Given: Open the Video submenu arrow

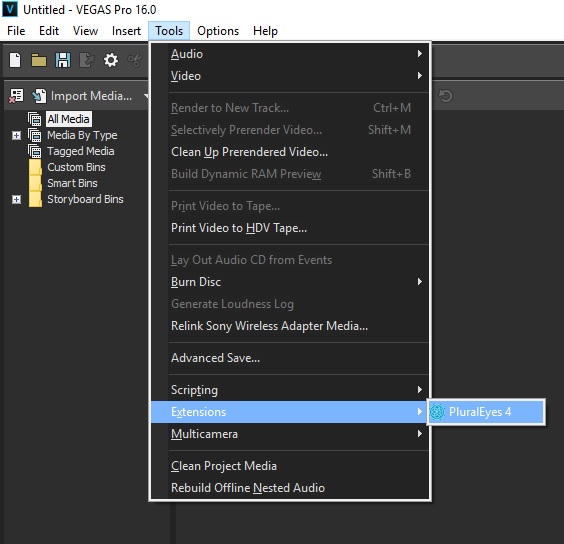Looking at the screenshot, I should click(x=419, y=76).
